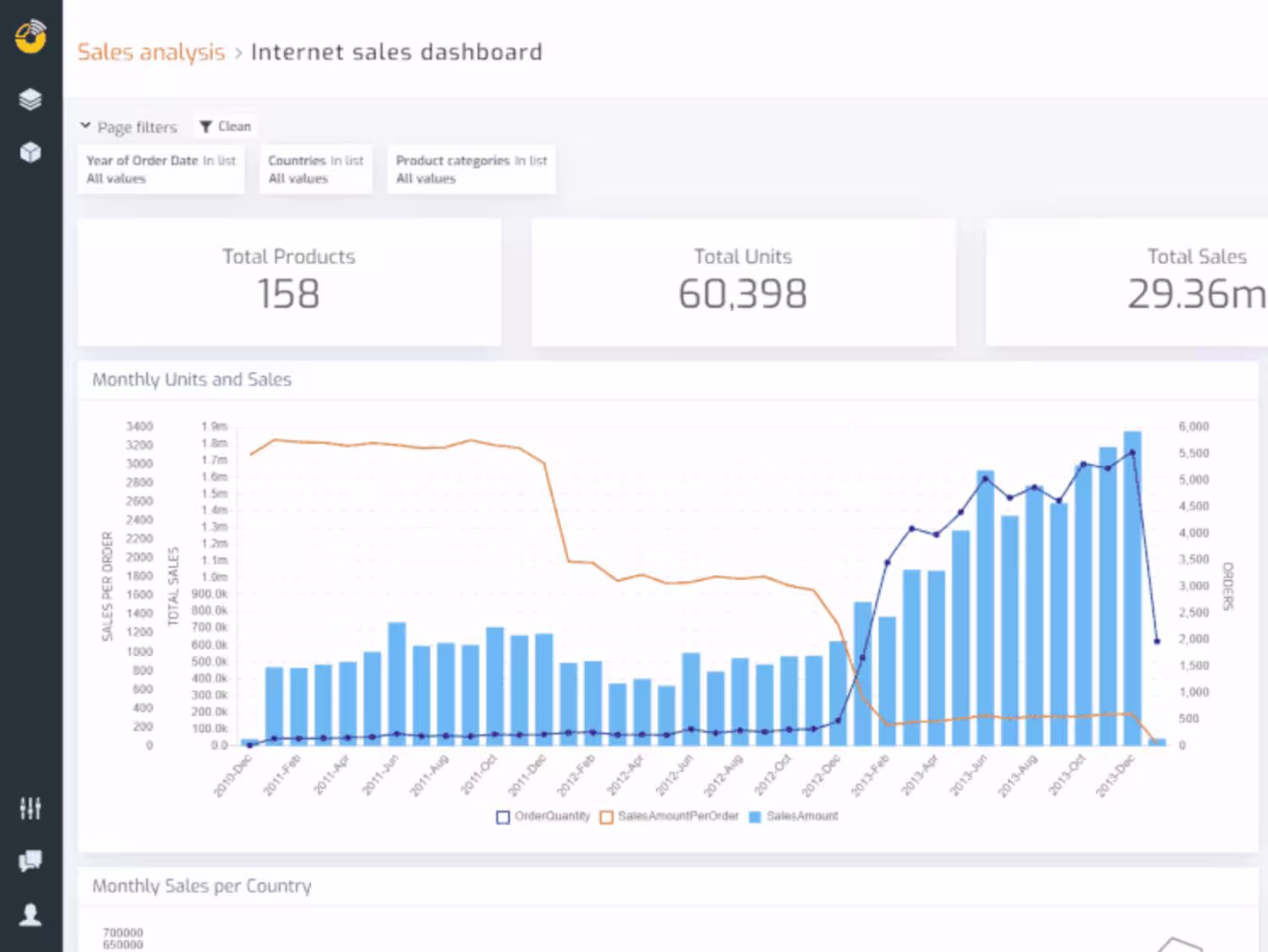Click the tallest 2013-Dec sales bar
The image size is (1268, 952).
click(x=1133, y=588)
